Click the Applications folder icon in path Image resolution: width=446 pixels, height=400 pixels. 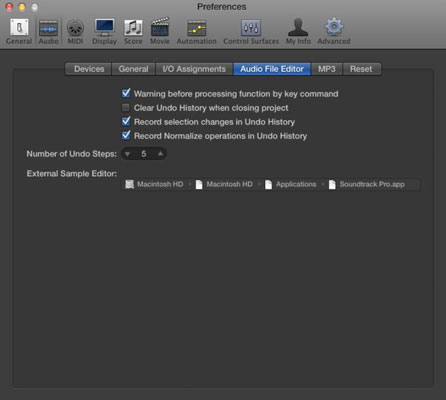[x=268, y=184]
